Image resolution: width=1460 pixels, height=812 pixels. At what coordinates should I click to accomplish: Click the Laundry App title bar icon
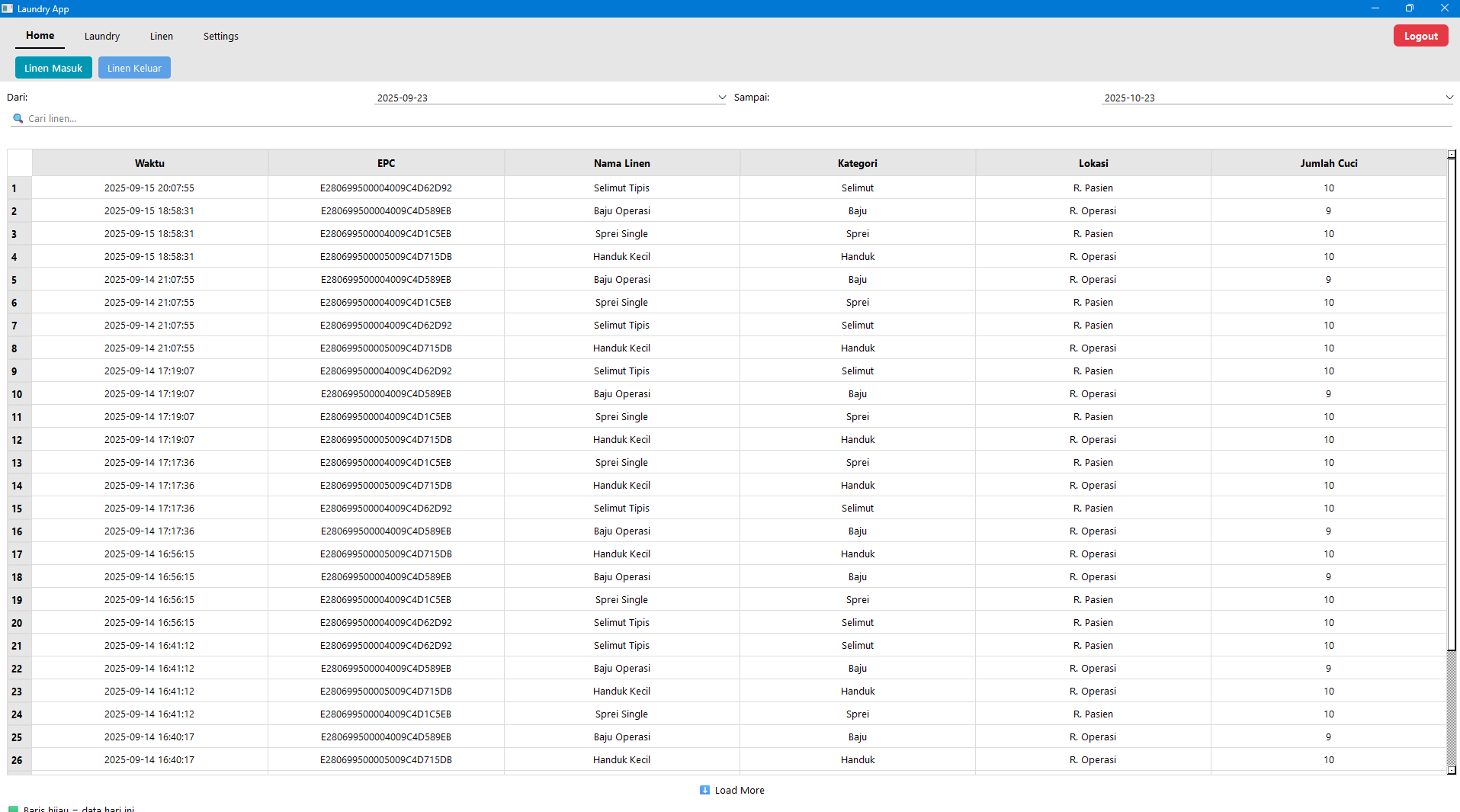click(x=8, y=8)
